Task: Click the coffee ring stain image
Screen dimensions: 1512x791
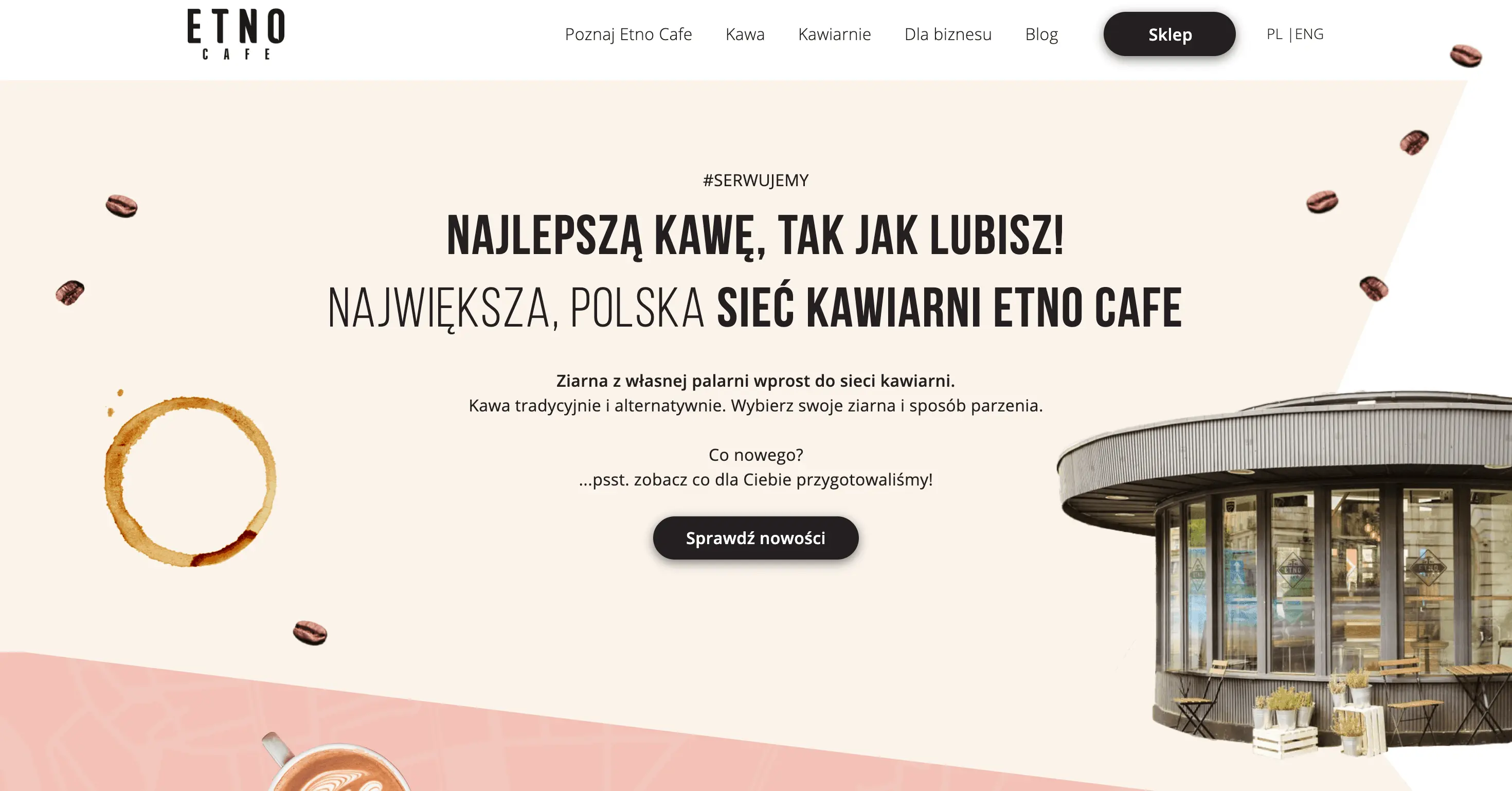Action: pyautogui.click(x=190, y=478)
